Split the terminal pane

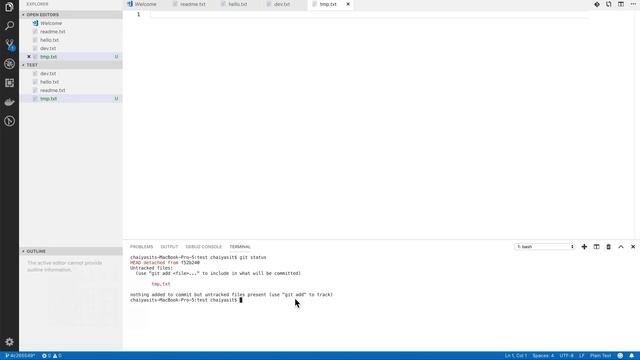pyautogui.click(x=596, y=247)
